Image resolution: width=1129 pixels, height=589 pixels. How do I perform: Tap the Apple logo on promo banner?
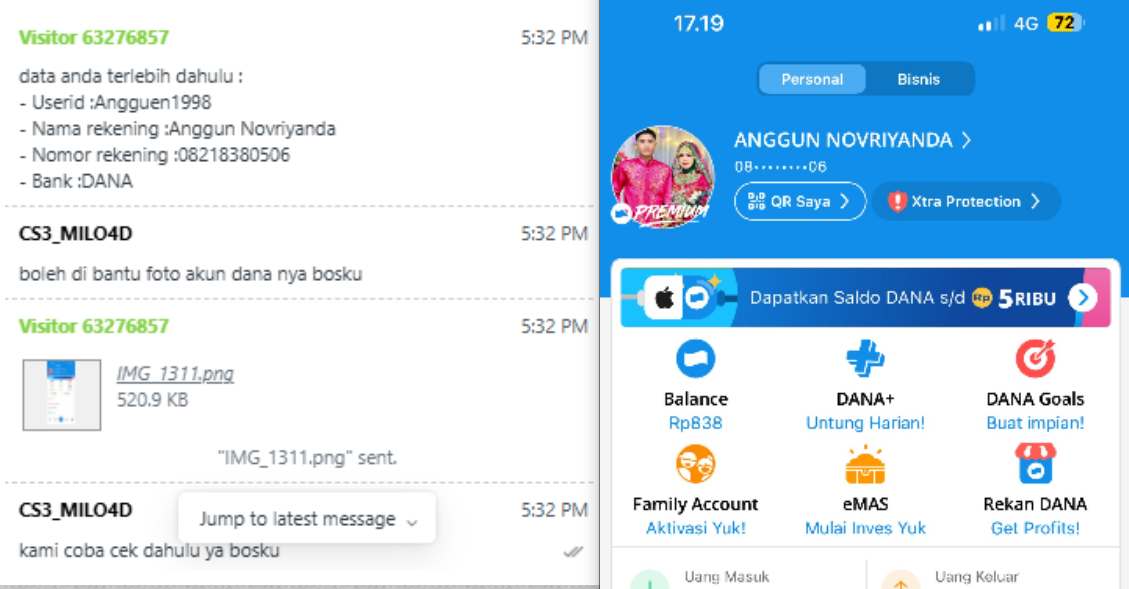coord(664,297)
